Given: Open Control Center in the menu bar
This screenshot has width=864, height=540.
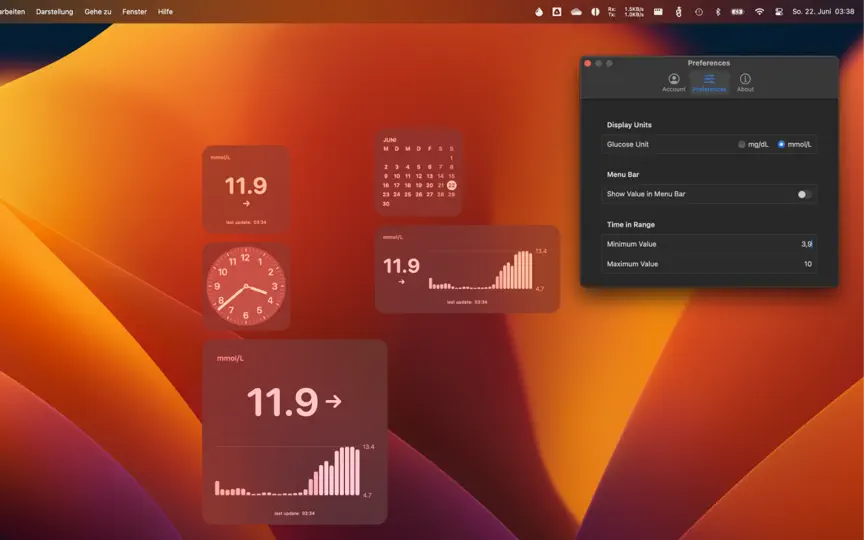Looking at the screenshot, I should click(779, 12).
